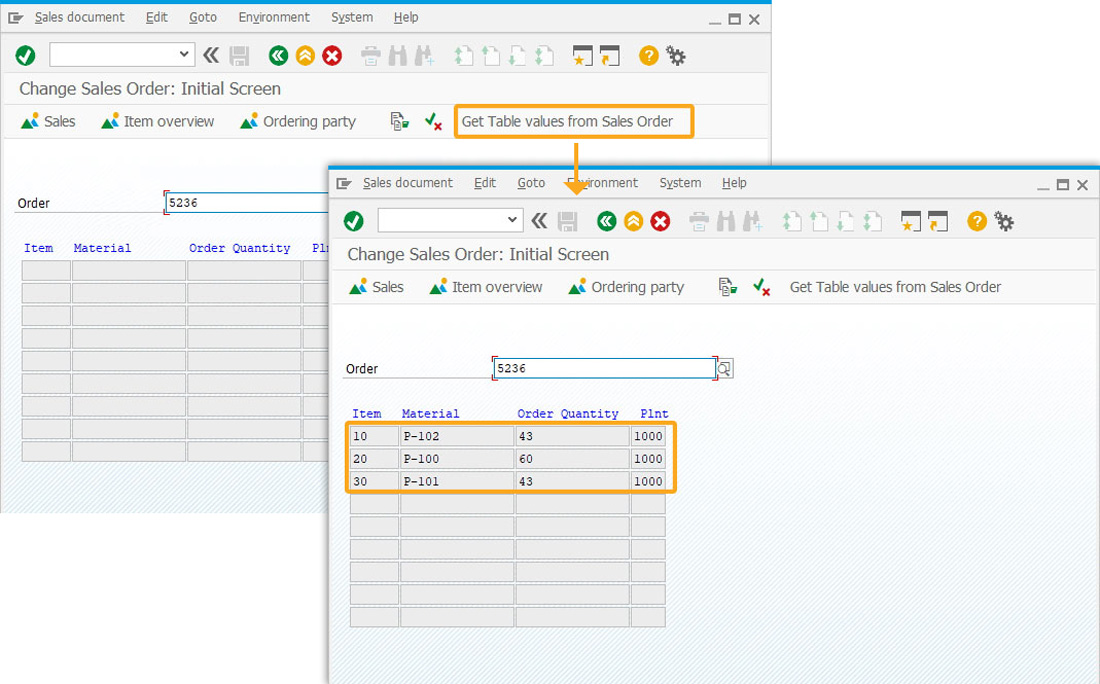Select Item cell 10
This screenshot has height=684, width=1100.
[375, 436]
